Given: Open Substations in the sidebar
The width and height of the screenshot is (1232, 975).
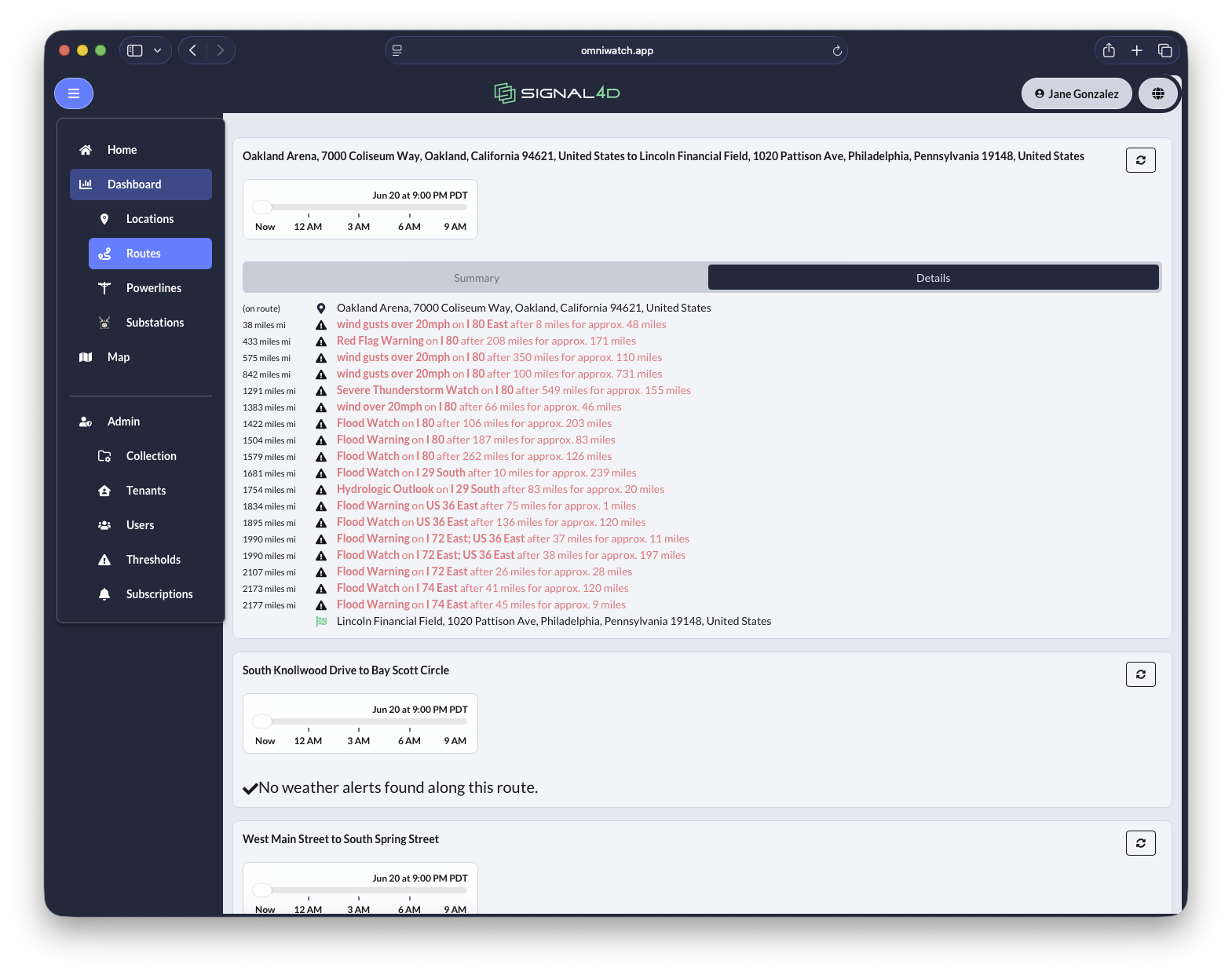Looking at the screenshot, I should pos(150,323).
